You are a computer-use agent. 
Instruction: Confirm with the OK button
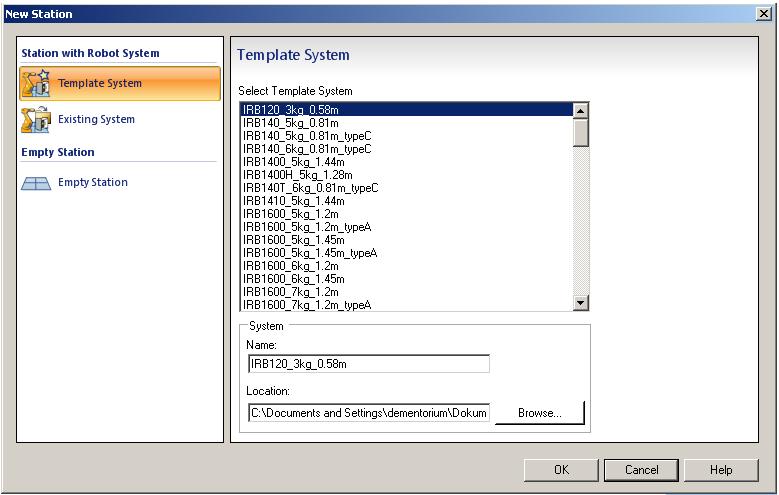(x=561, y=470)
